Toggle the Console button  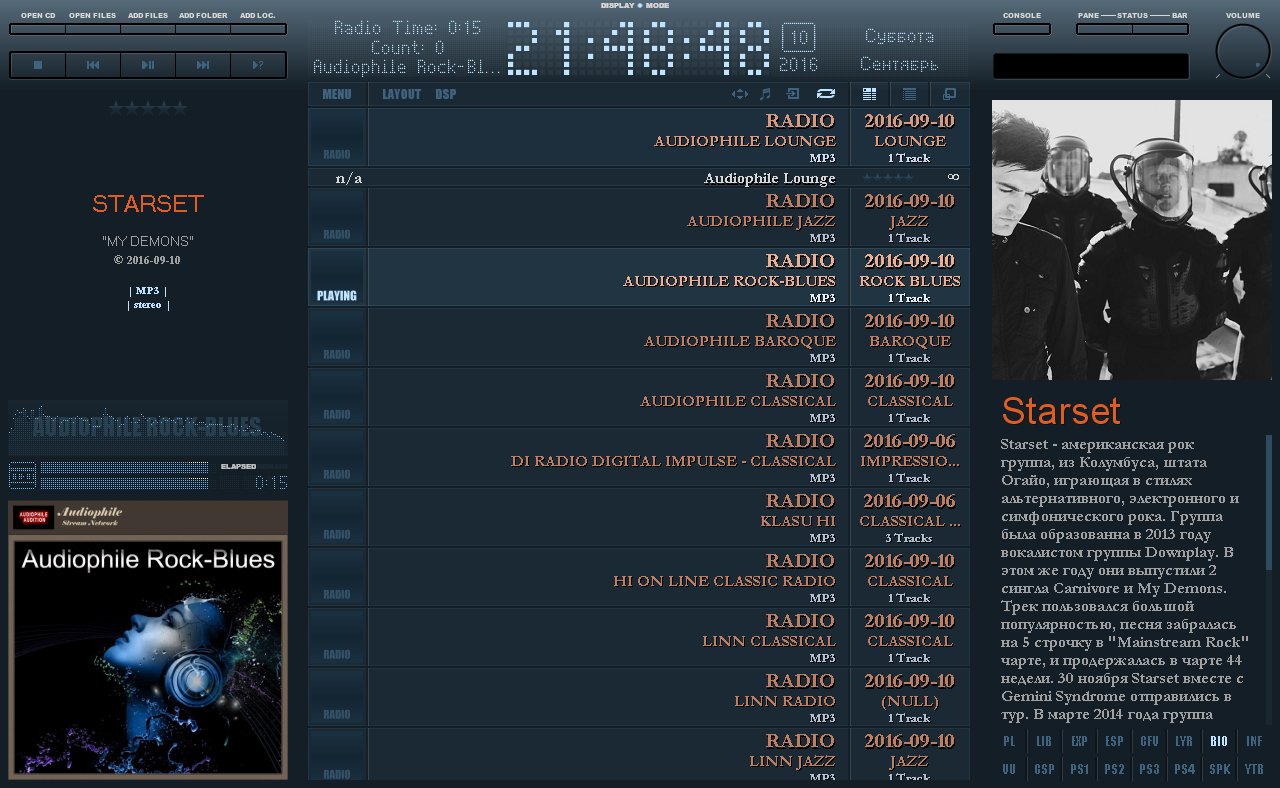(1021, 29)
